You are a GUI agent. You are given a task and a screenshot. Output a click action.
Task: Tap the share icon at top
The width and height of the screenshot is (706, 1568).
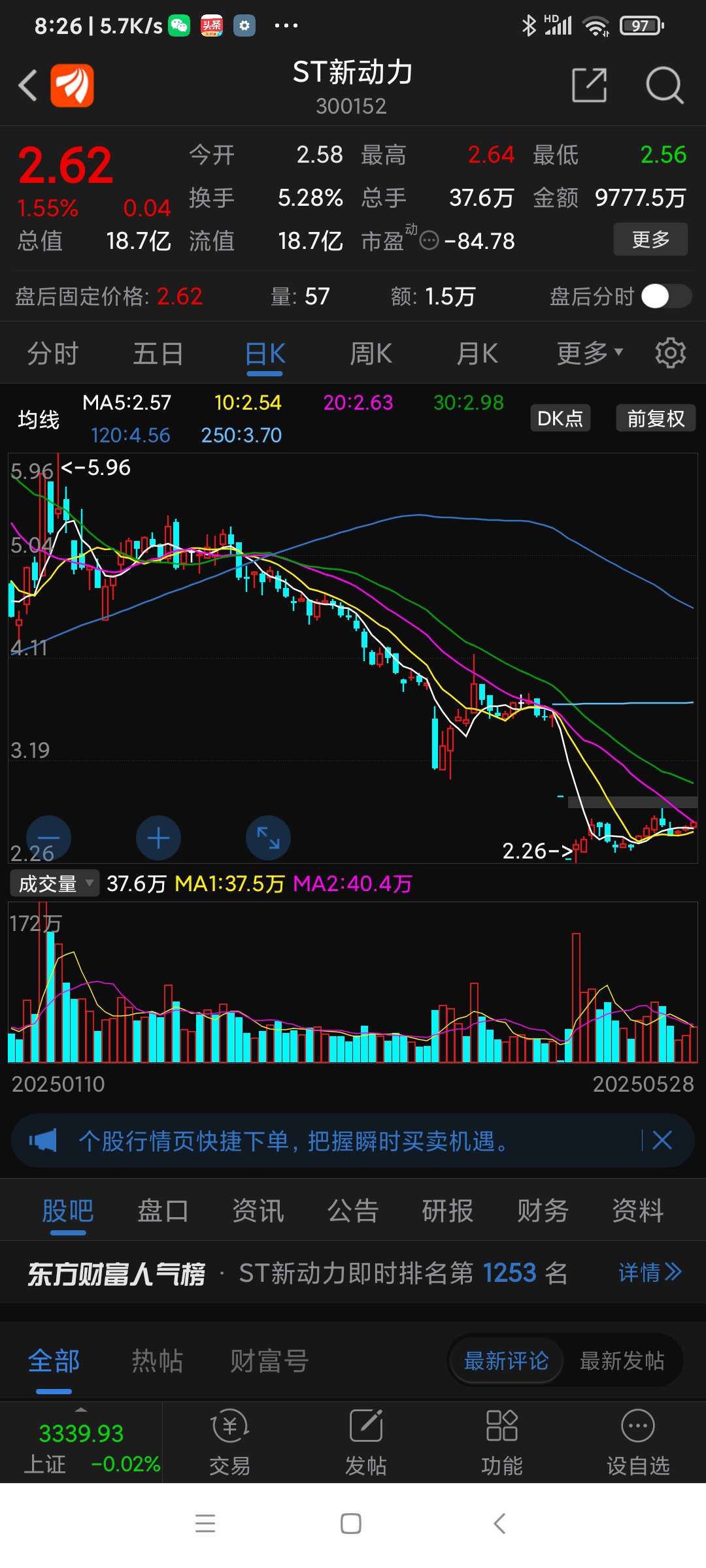[x=589, y=85]
